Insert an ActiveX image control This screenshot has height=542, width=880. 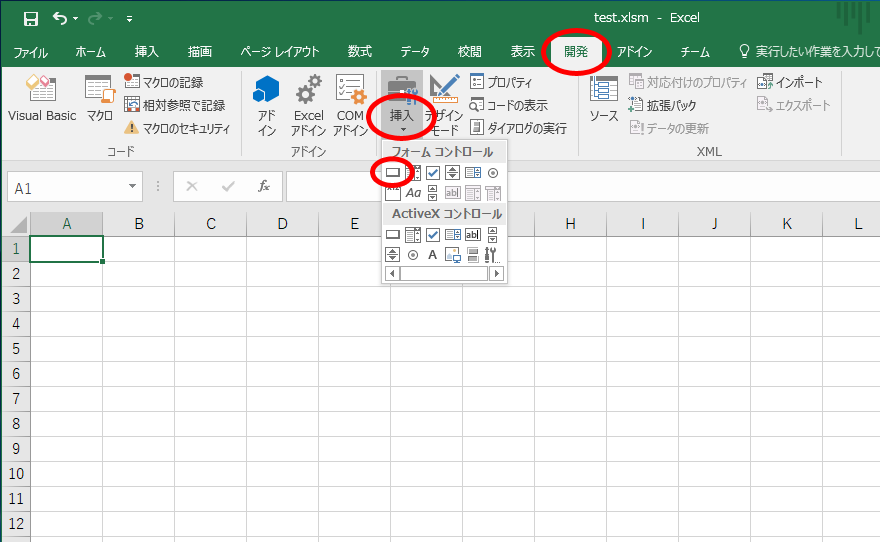click(452, 255)
